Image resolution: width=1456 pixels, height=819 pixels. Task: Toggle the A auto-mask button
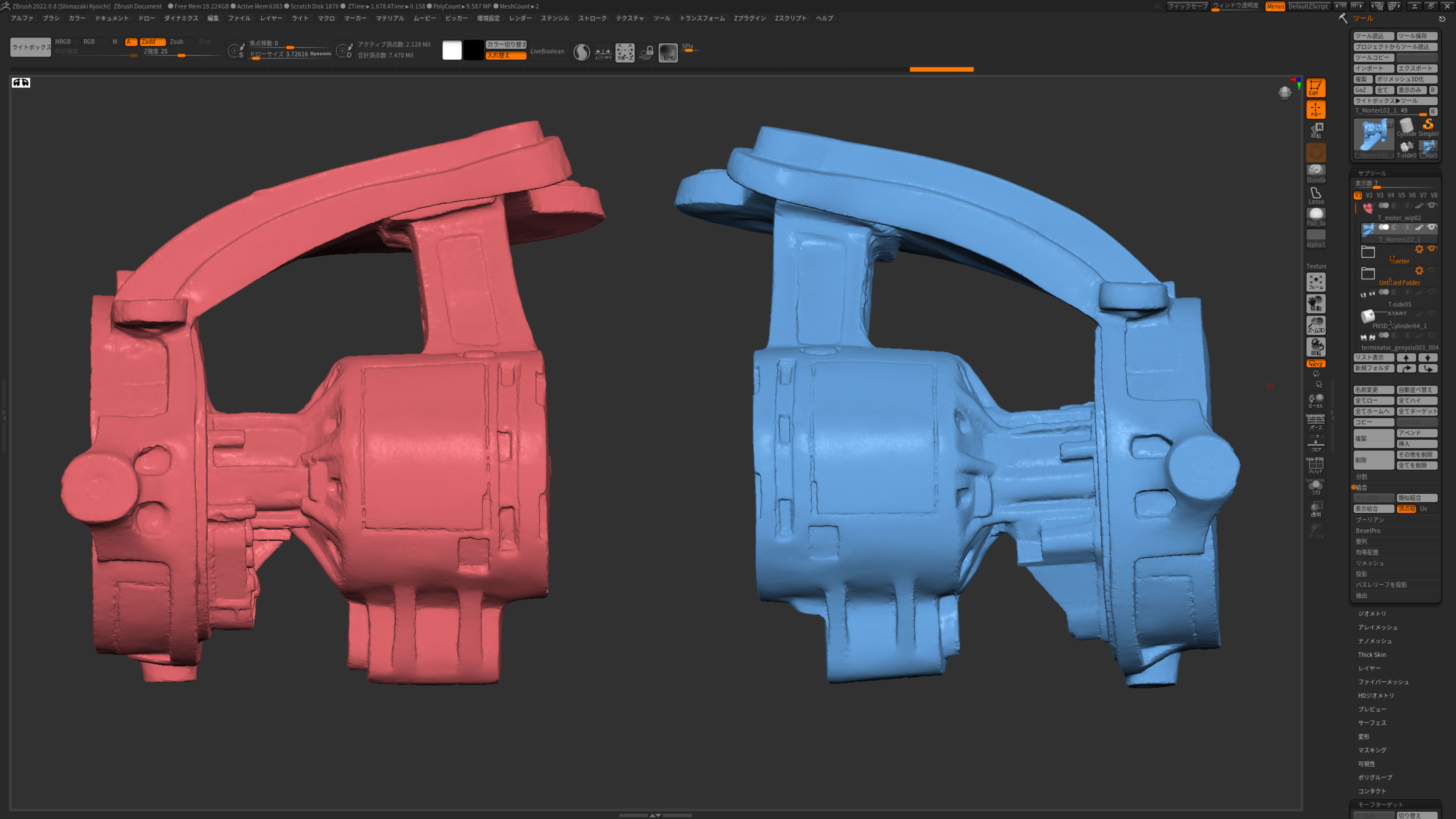[x=130, y=42]
